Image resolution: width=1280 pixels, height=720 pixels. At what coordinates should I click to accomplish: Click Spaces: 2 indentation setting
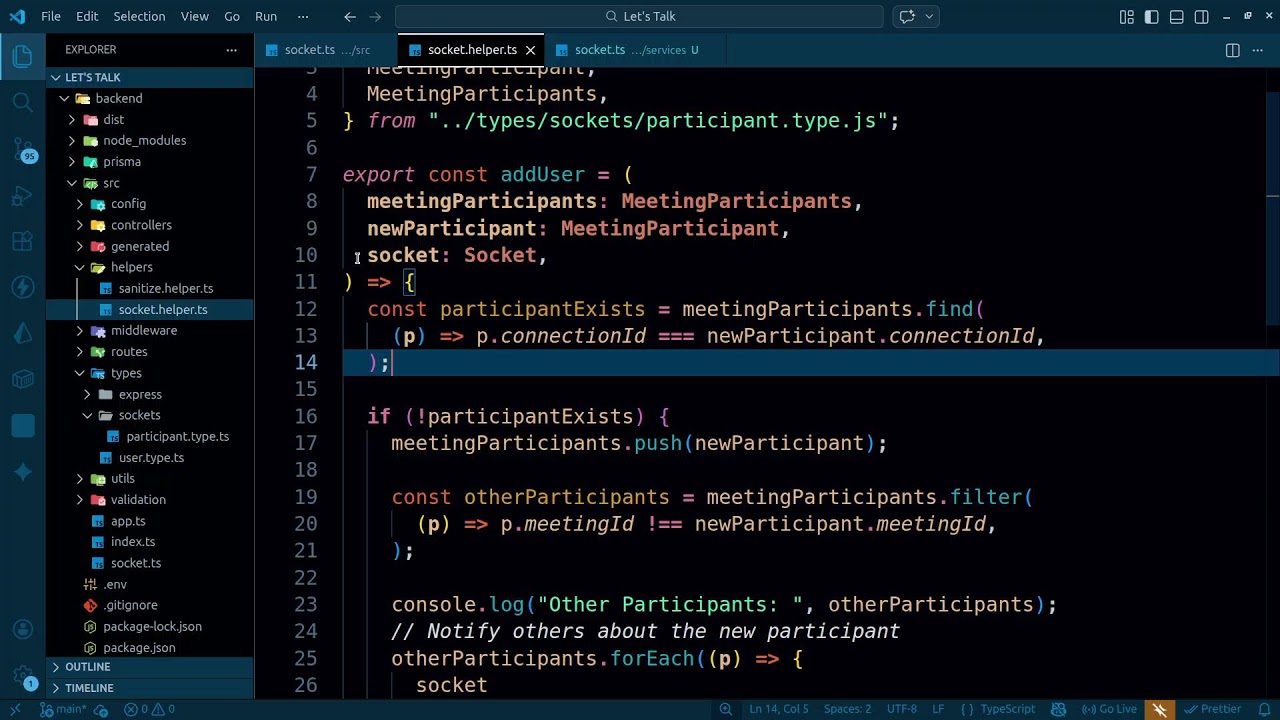(847, 709)
